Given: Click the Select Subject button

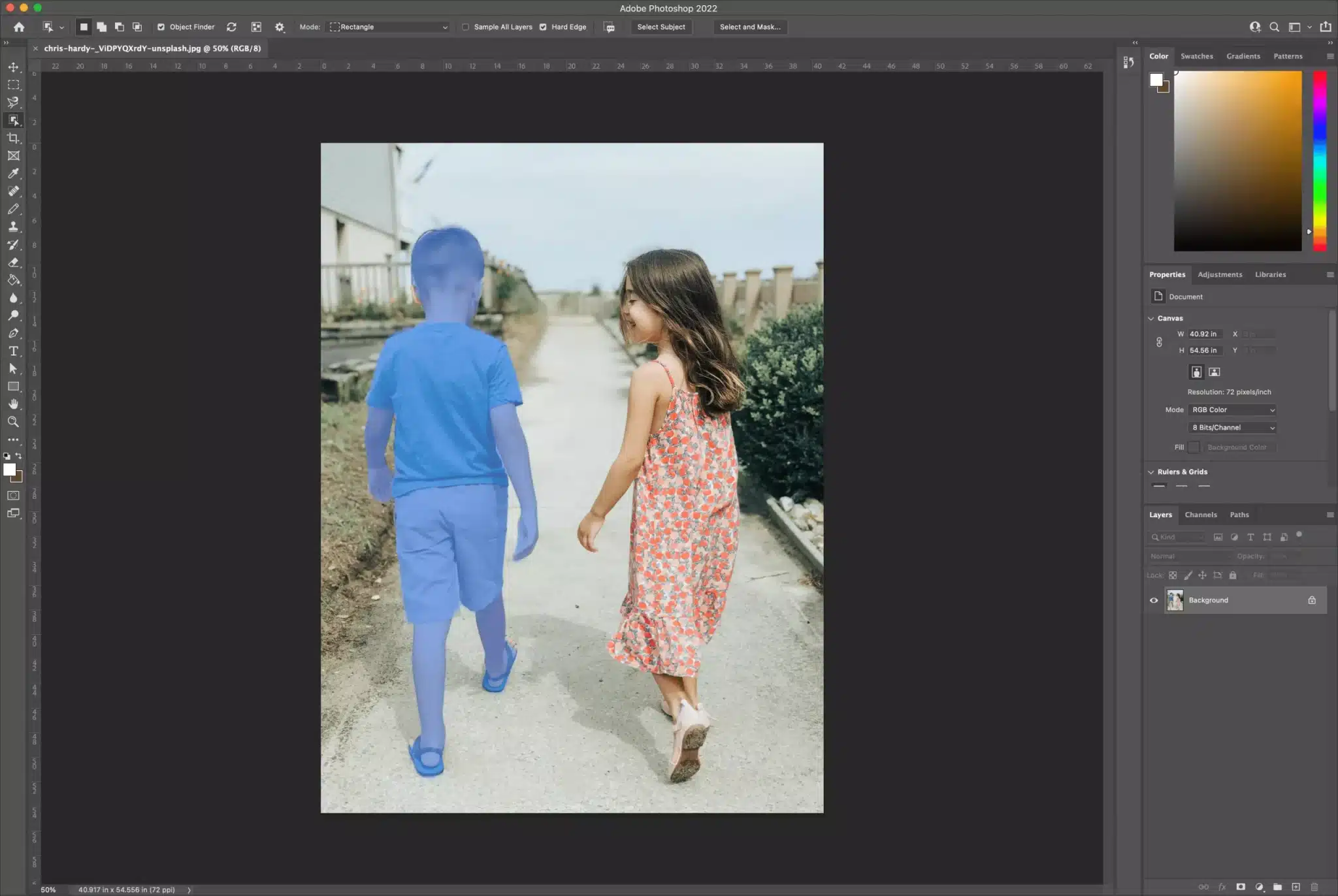Looking at the screenshot, I should click(660, 27).
